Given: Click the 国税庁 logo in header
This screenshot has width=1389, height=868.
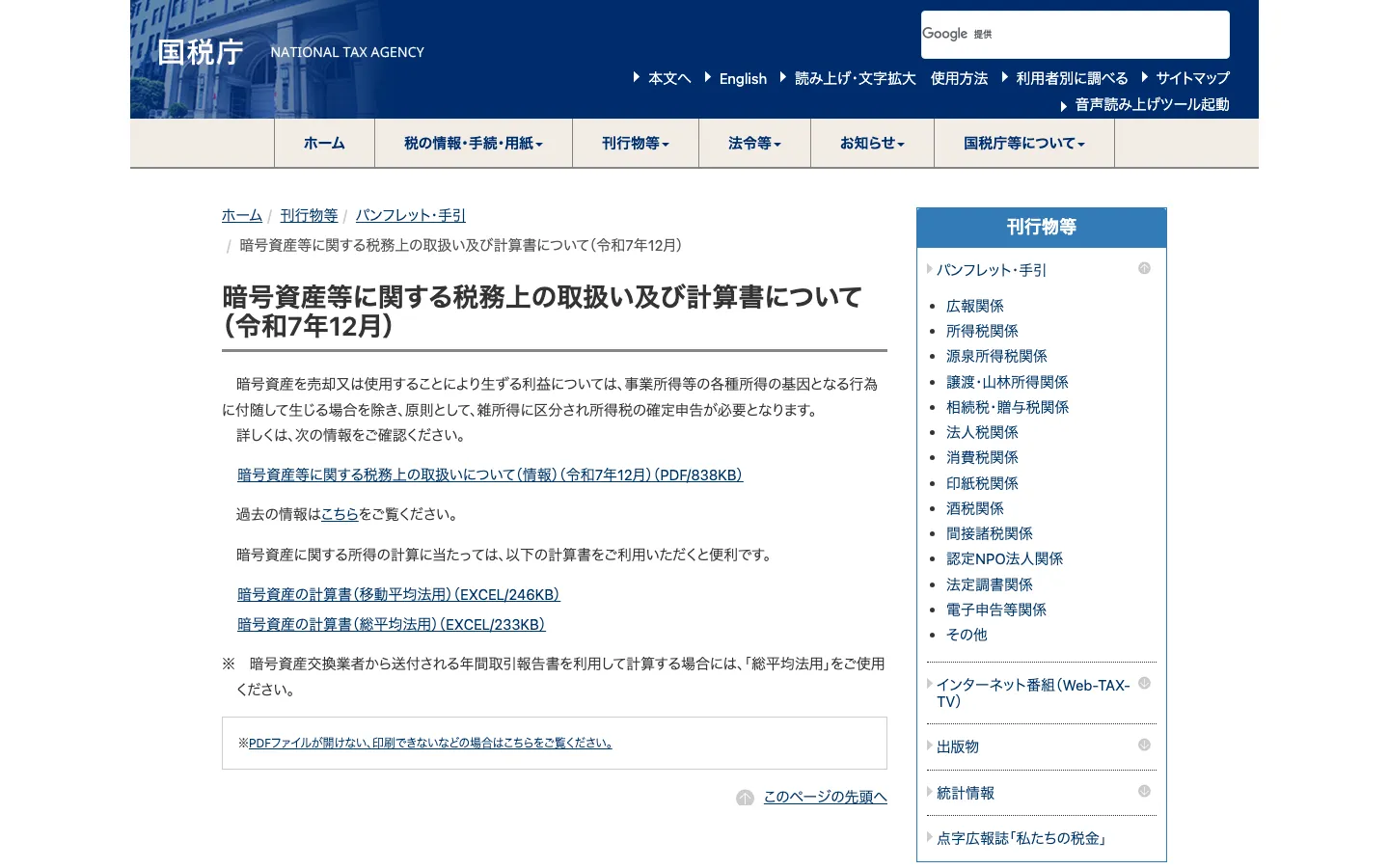Looking at the screenshot, I should point(201,52).
